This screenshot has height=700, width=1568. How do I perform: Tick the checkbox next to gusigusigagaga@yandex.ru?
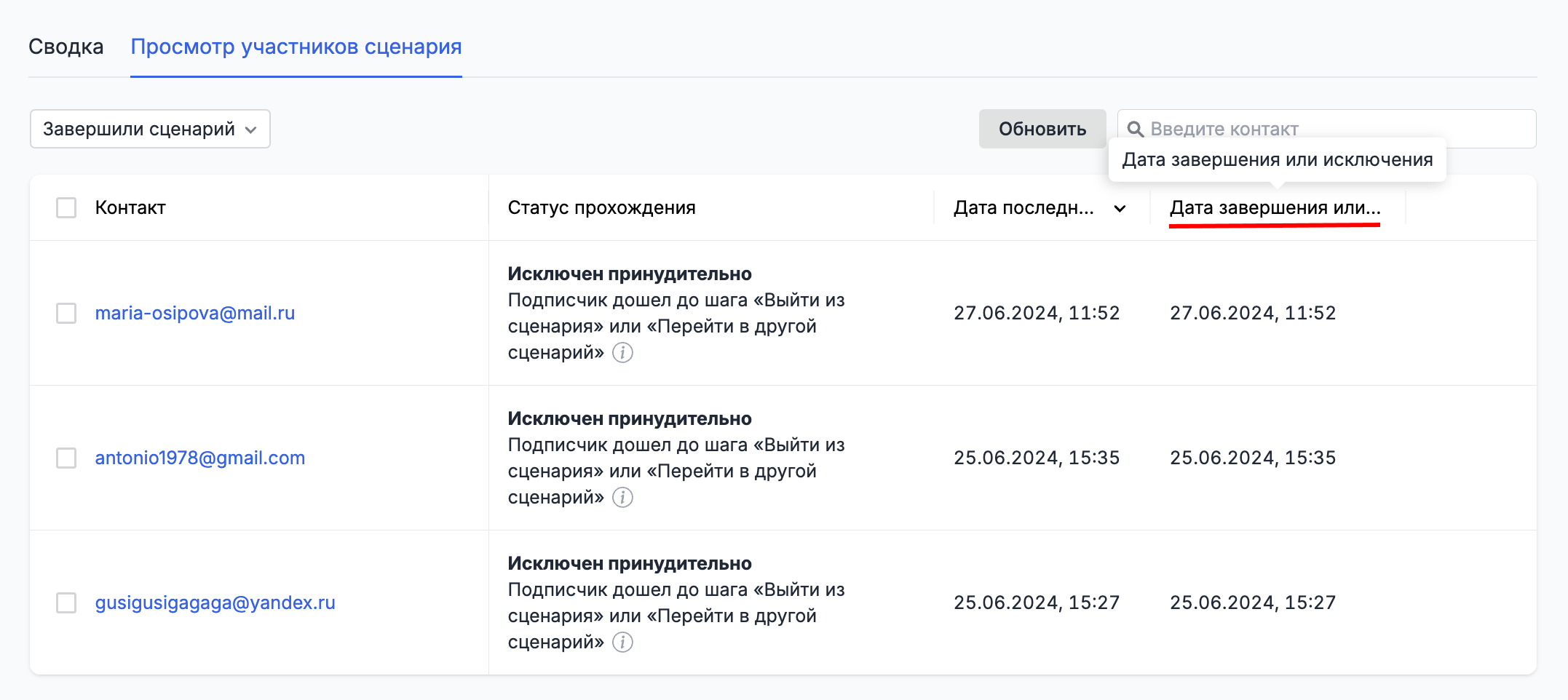pos(66,603)
